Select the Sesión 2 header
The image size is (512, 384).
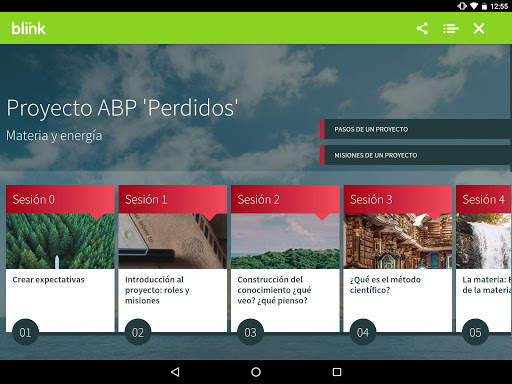pos(285,199)
